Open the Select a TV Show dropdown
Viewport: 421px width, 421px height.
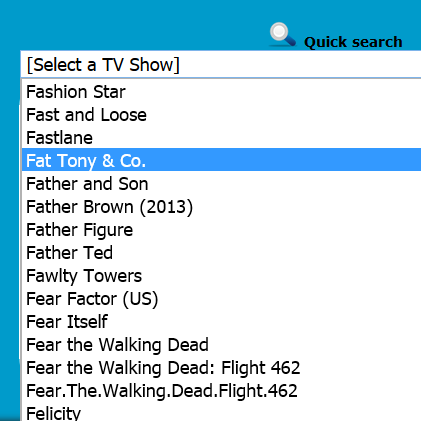tap(221, 64)
